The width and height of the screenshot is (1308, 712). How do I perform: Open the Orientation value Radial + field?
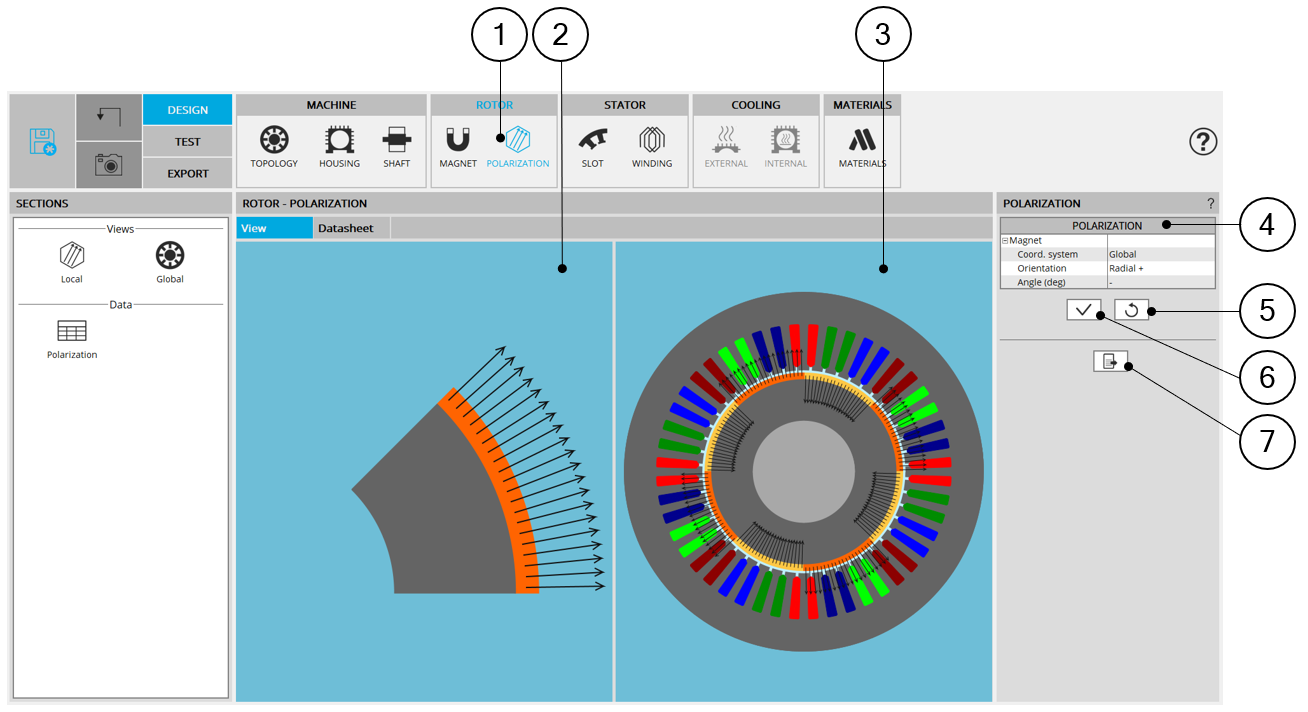point(1160,269)
